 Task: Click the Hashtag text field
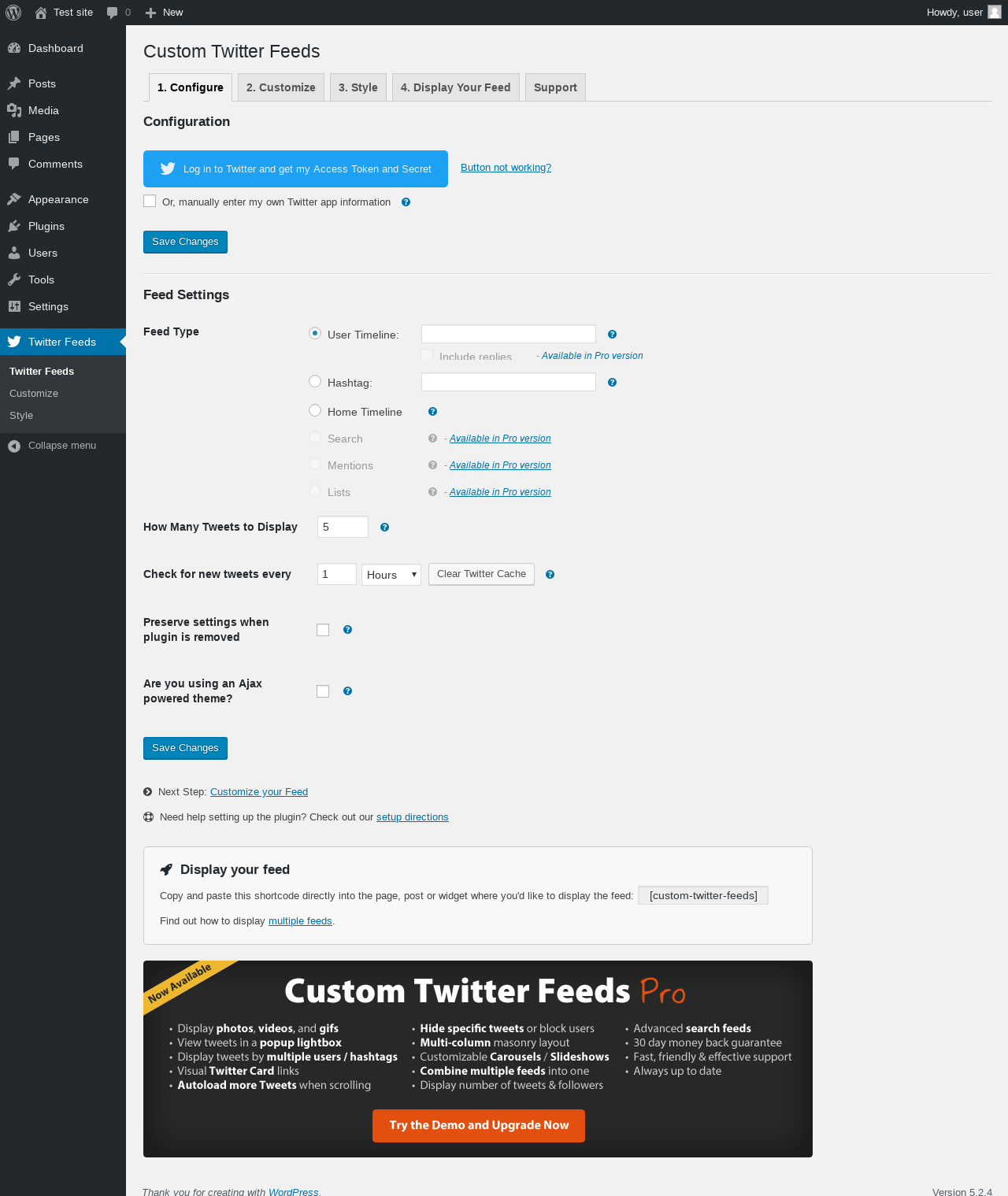point(509,382)
